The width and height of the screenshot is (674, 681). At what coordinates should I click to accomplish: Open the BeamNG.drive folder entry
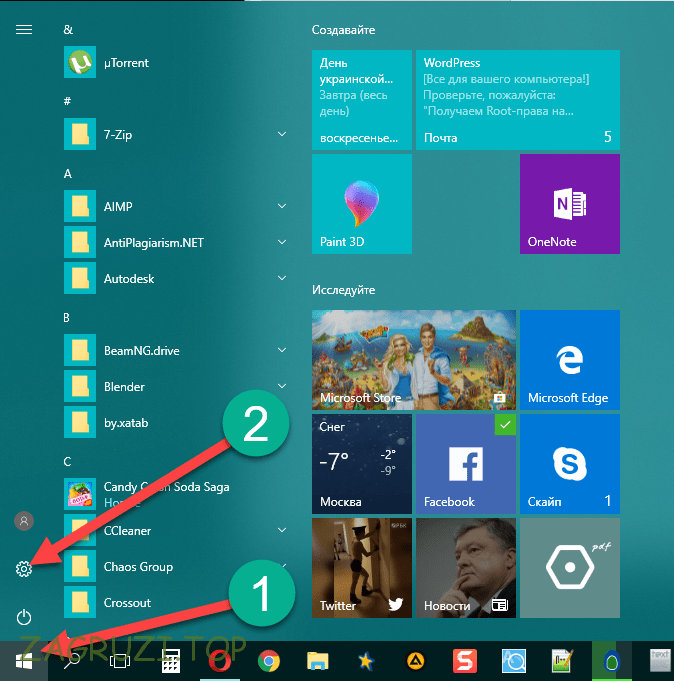pos(175,350)
